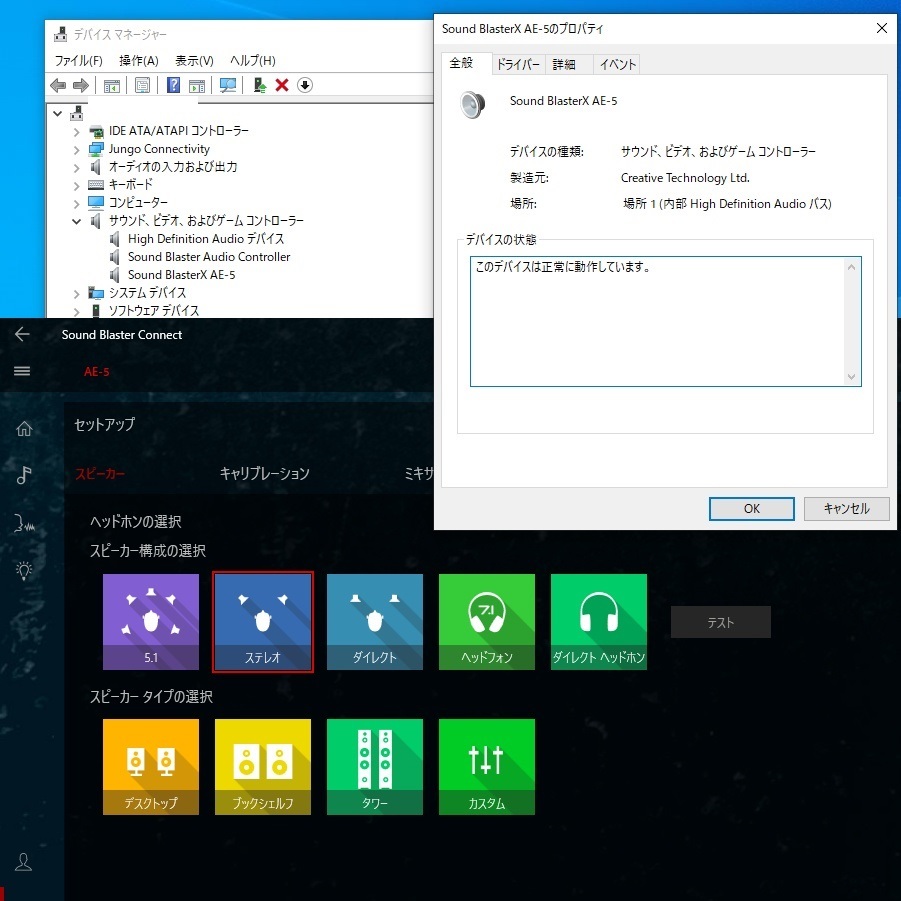Click inside the デバイスの状態 text box
Image resolution: width=901 pixels, height=901 pixels.
665,322
